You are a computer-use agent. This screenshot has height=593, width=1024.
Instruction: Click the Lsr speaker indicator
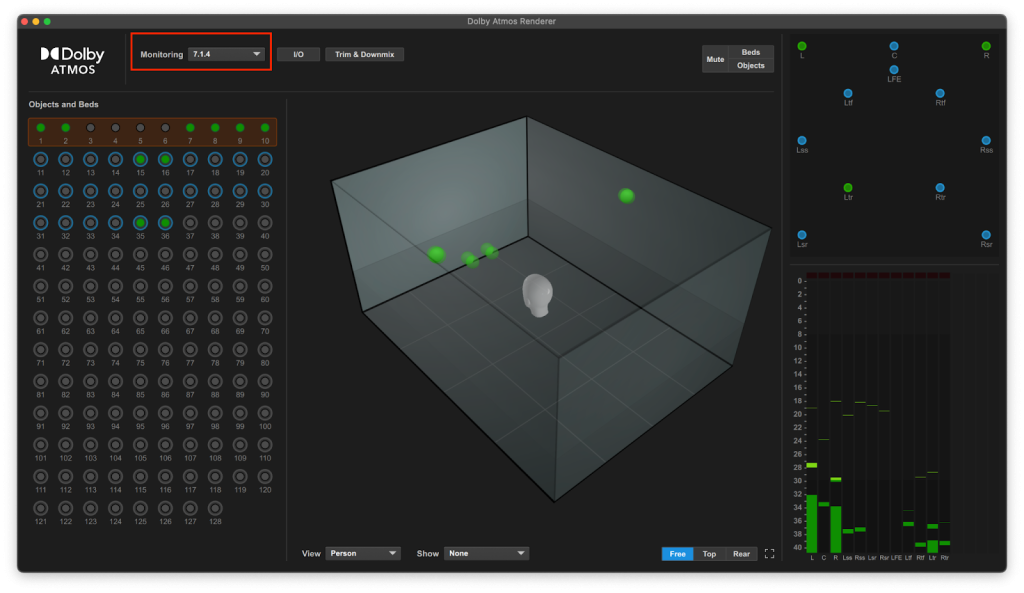point(802,235)
